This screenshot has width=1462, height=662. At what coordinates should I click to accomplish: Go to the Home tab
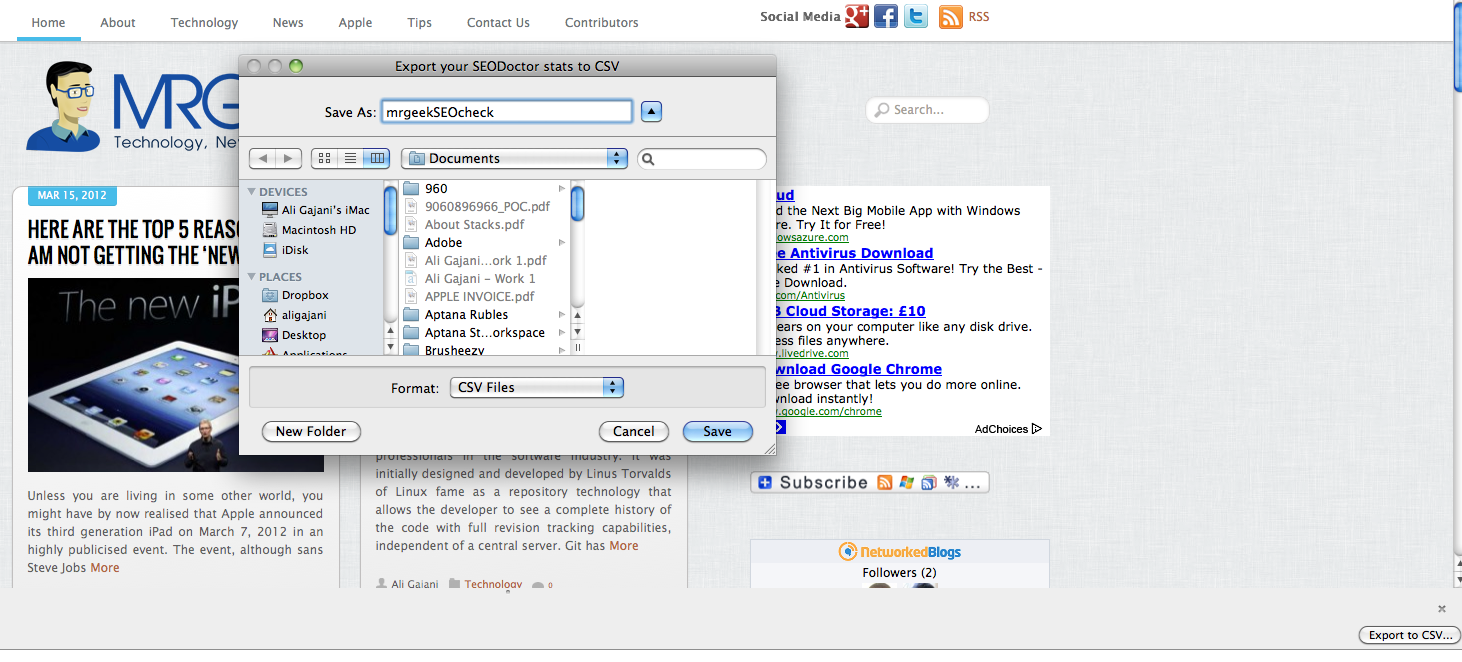[x=48, y=22]
